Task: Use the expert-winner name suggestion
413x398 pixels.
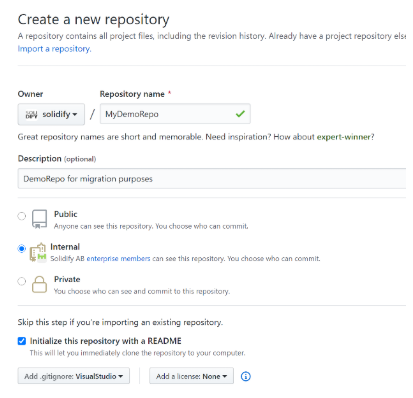Action: point(344,137)
